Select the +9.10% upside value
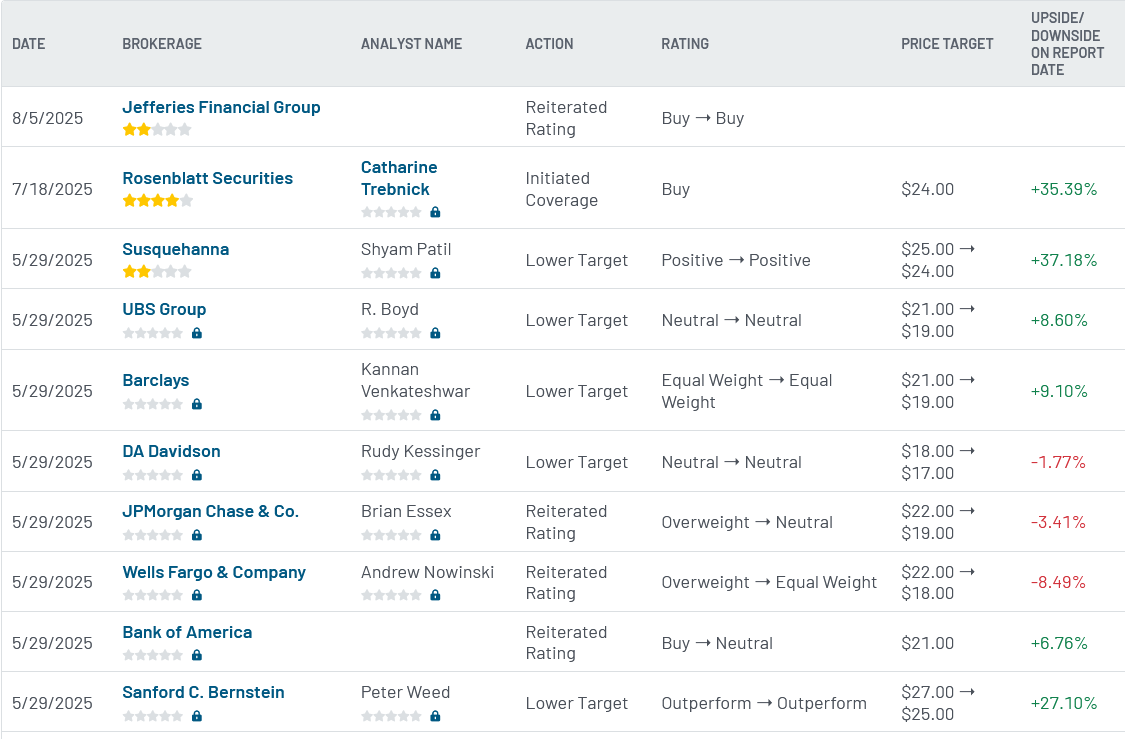Image resolution: width=1125 pixels, height=739 pixels. 1059,392
